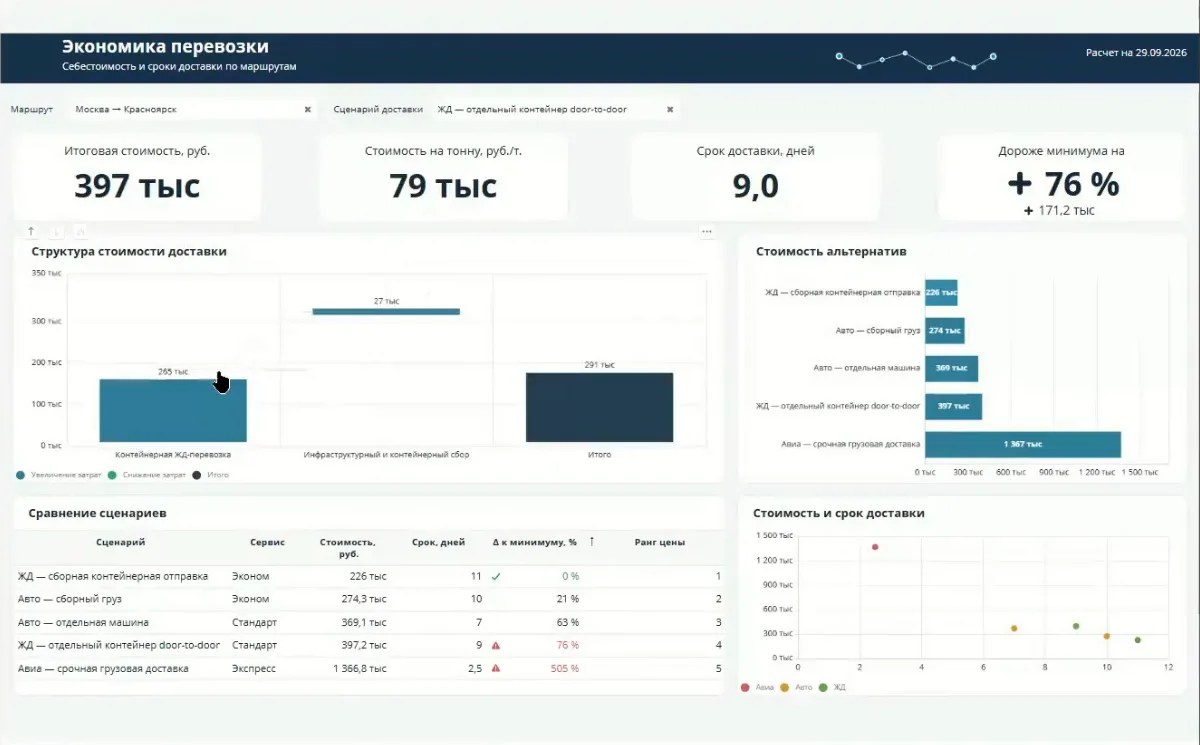Click the faded drill down arrow icon
The width and height of the screenshot is (1200, 745).
55,231
